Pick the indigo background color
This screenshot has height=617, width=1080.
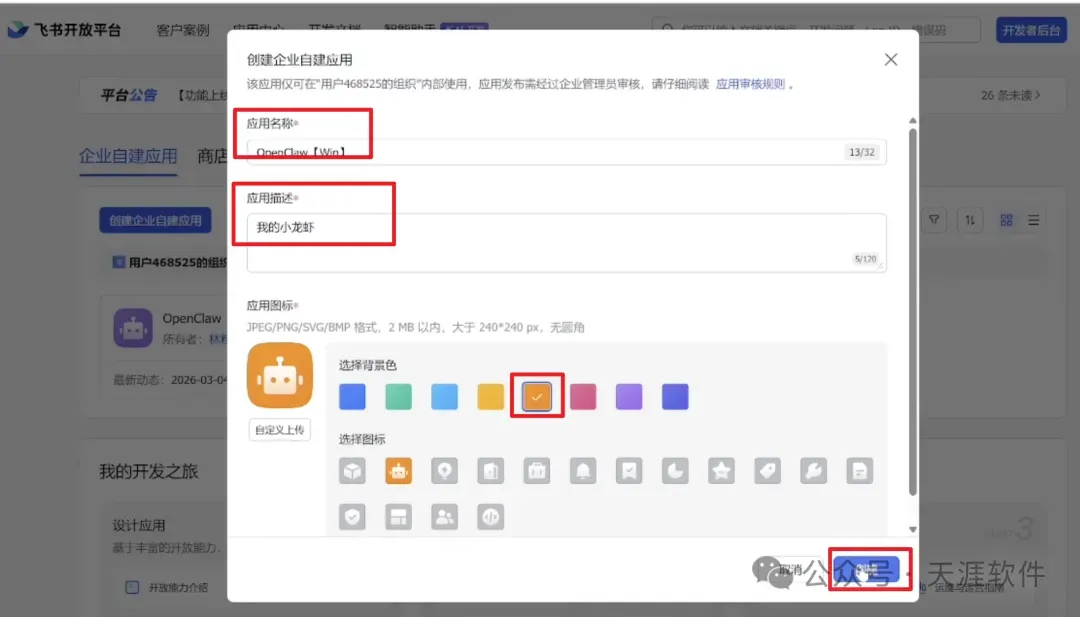(x=675, y=397)
